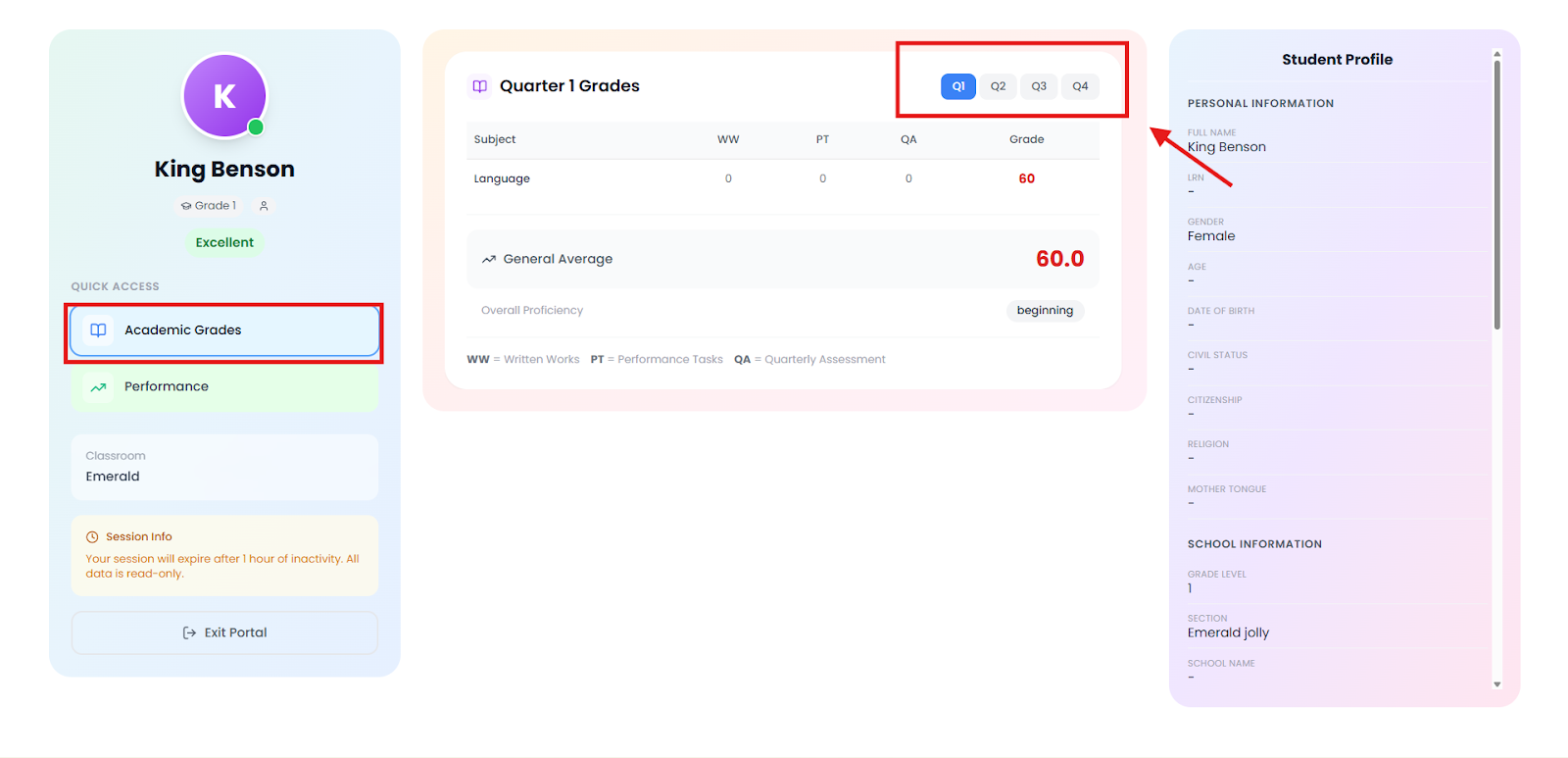The image size is (1568, 758).
Task: Click the trend chart icon beside Performance
Action: tap(98, 387)
